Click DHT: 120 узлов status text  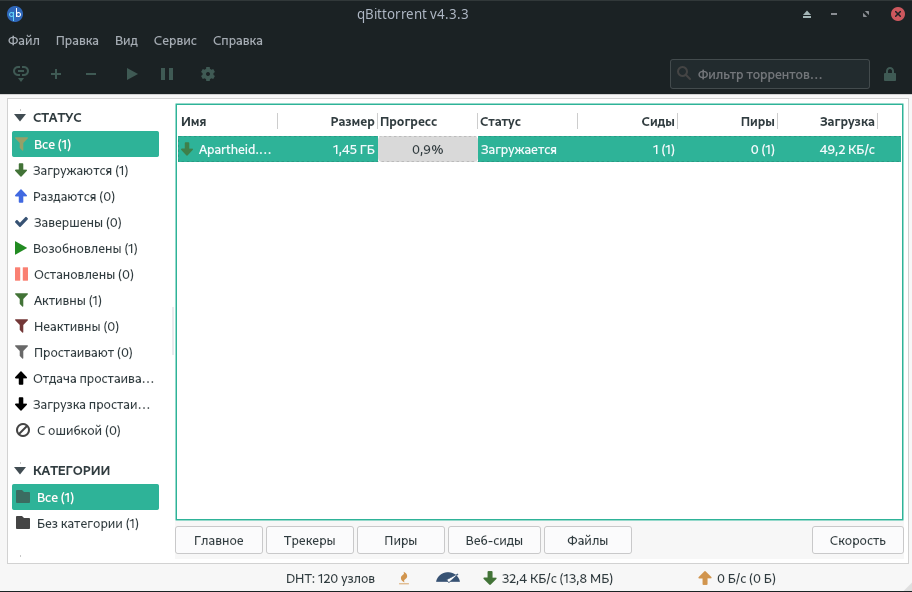coord(330,579)
